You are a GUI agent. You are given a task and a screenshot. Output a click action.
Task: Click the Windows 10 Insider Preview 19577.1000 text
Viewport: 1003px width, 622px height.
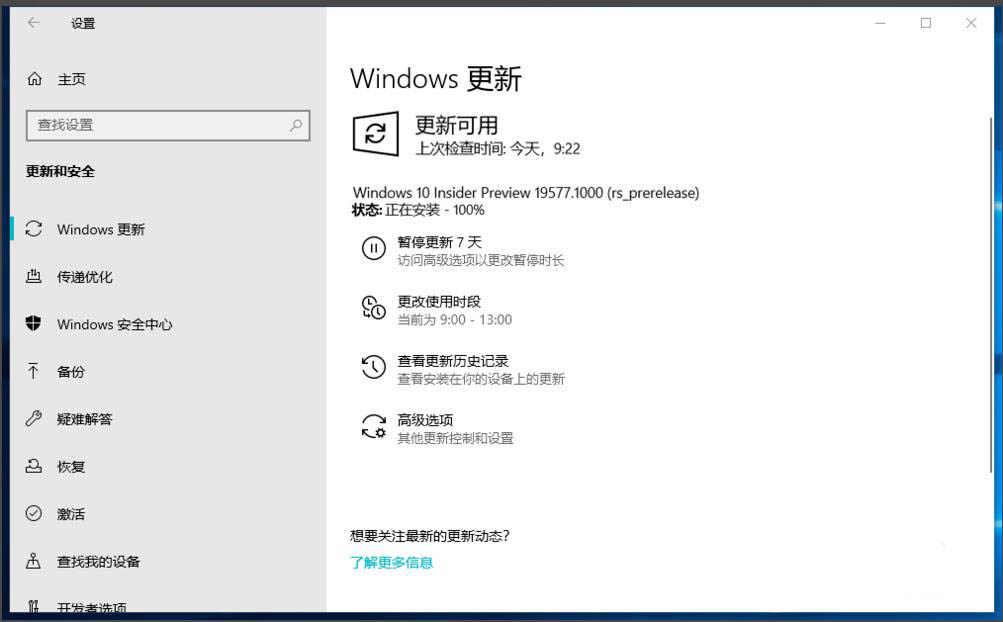click(526, 193)
